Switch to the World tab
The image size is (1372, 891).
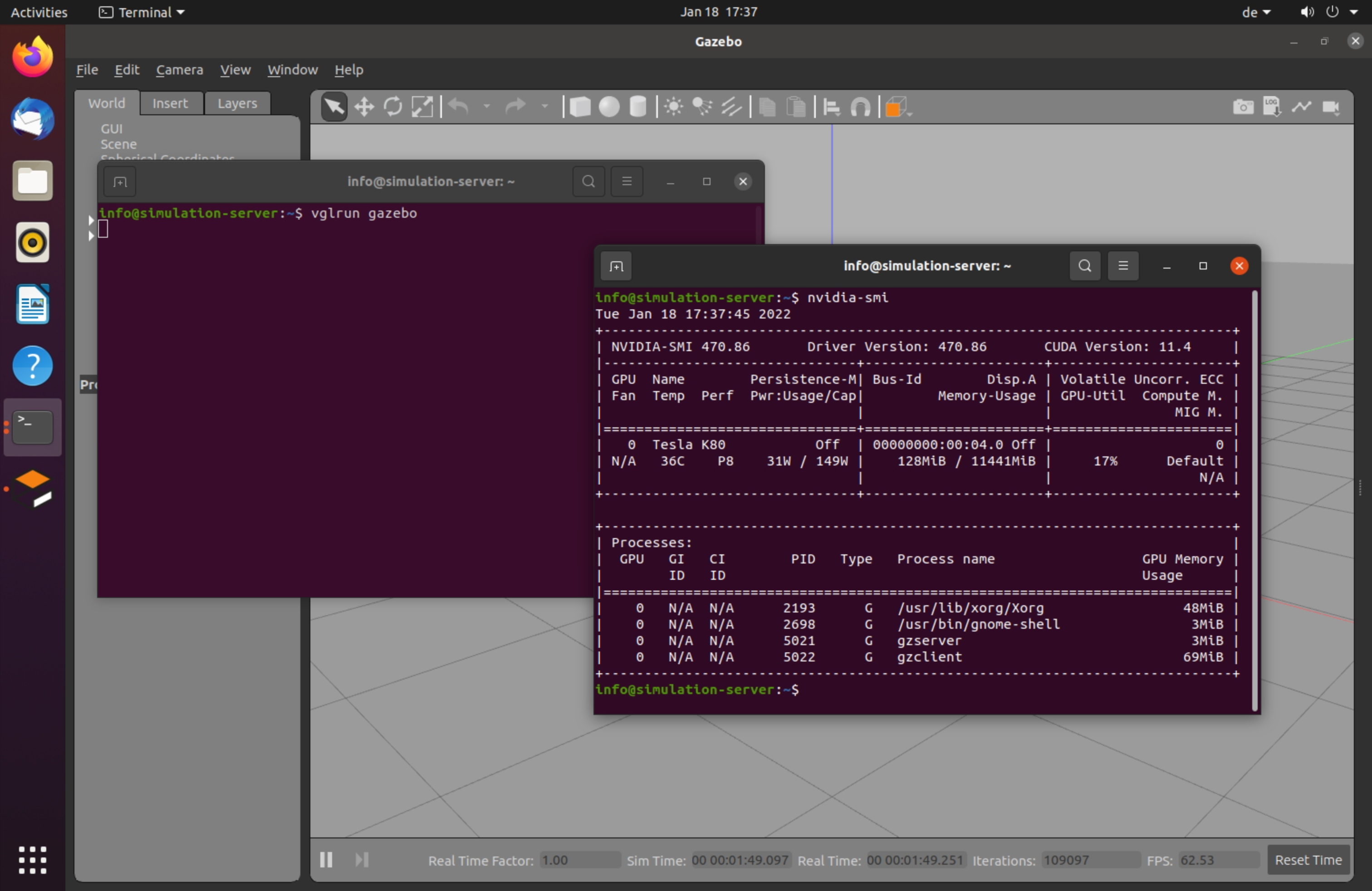[x=107, y=103]
